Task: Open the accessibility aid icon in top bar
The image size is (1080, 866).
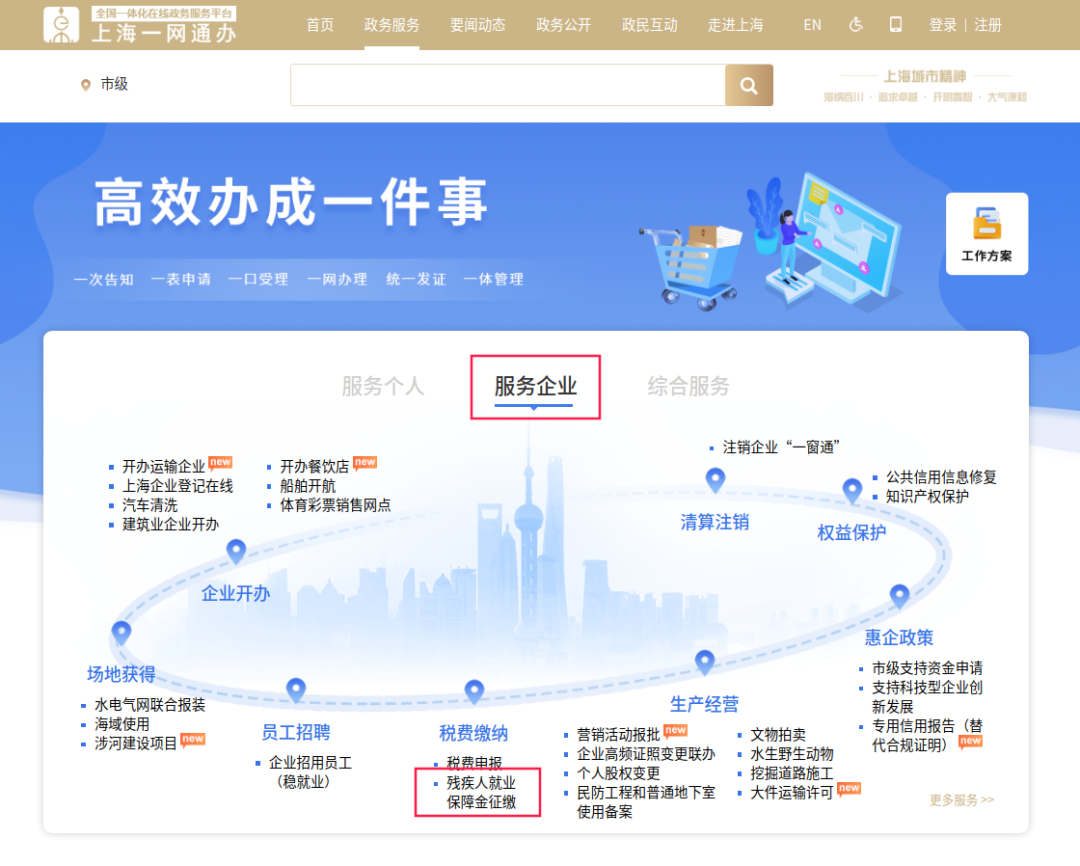Action: (x=856, y=24)
